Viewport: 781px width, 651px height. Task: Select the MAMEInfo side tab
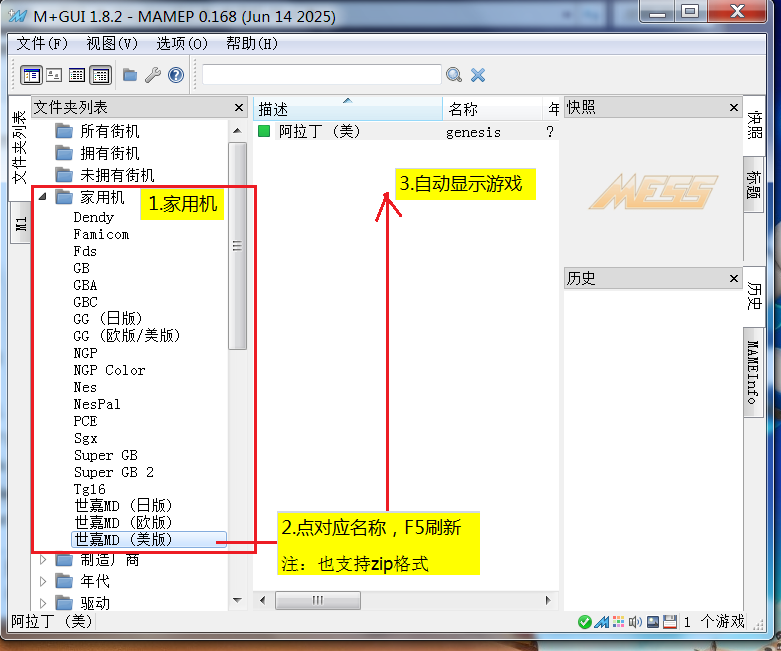(754, 372)
